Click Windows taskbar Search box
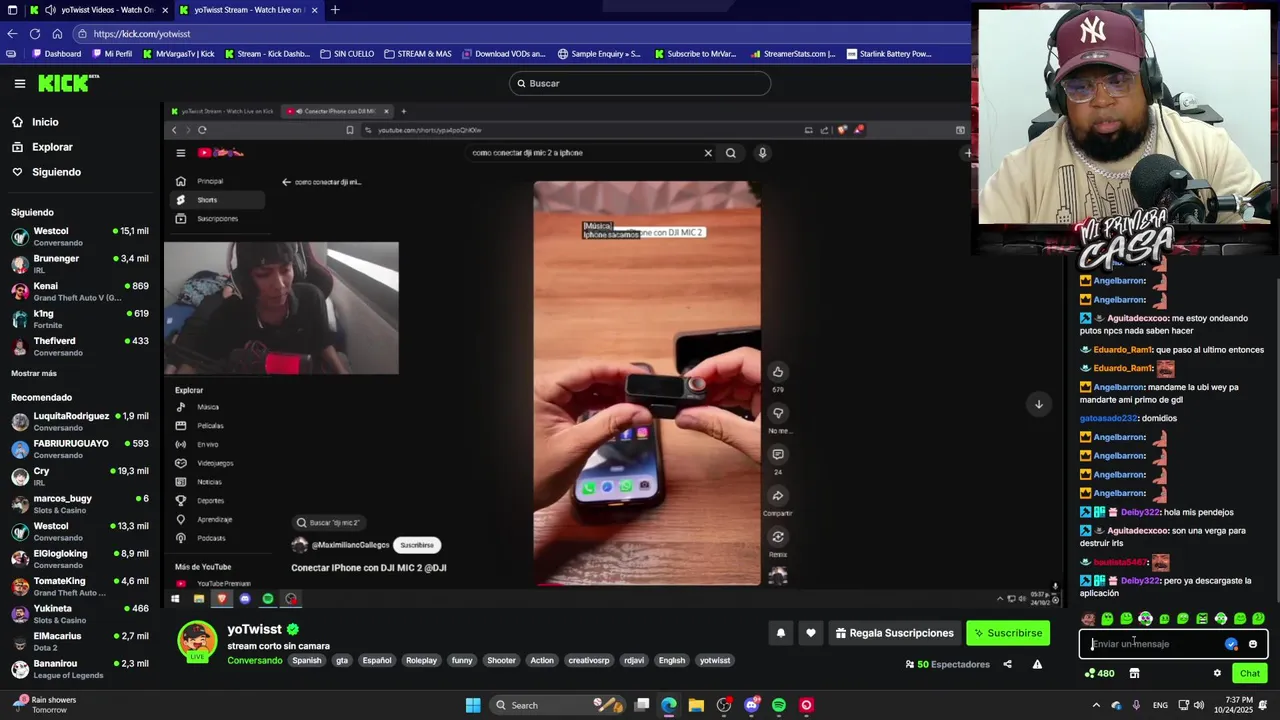1280x720 pixels. tap(556, 705)
